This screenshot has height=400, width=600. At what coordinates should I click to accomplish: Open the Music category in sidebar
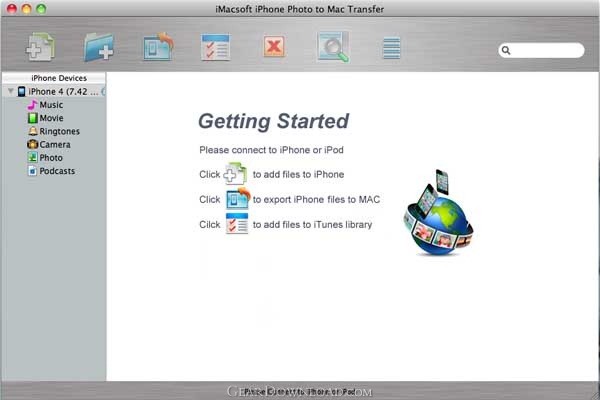pyautogui.click(x=51, y=105)
